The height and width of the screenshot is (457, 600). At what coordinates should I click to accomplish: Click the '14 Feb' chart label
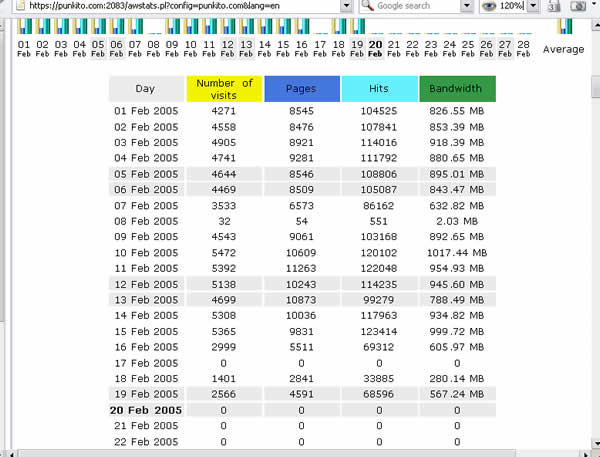pyautogui.click(x=264, y=49)
